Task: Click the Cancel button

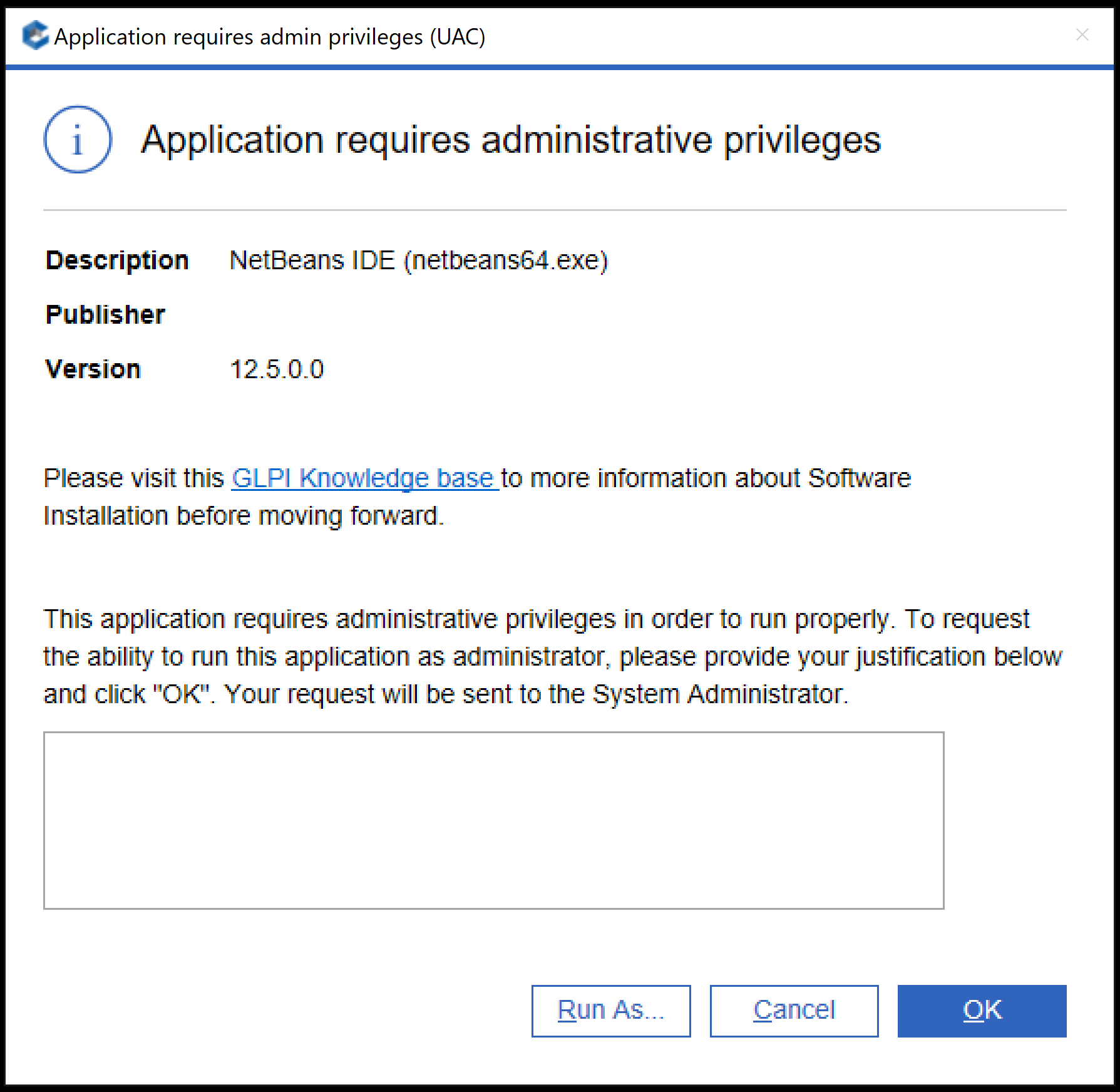Action: (794, 1011)
